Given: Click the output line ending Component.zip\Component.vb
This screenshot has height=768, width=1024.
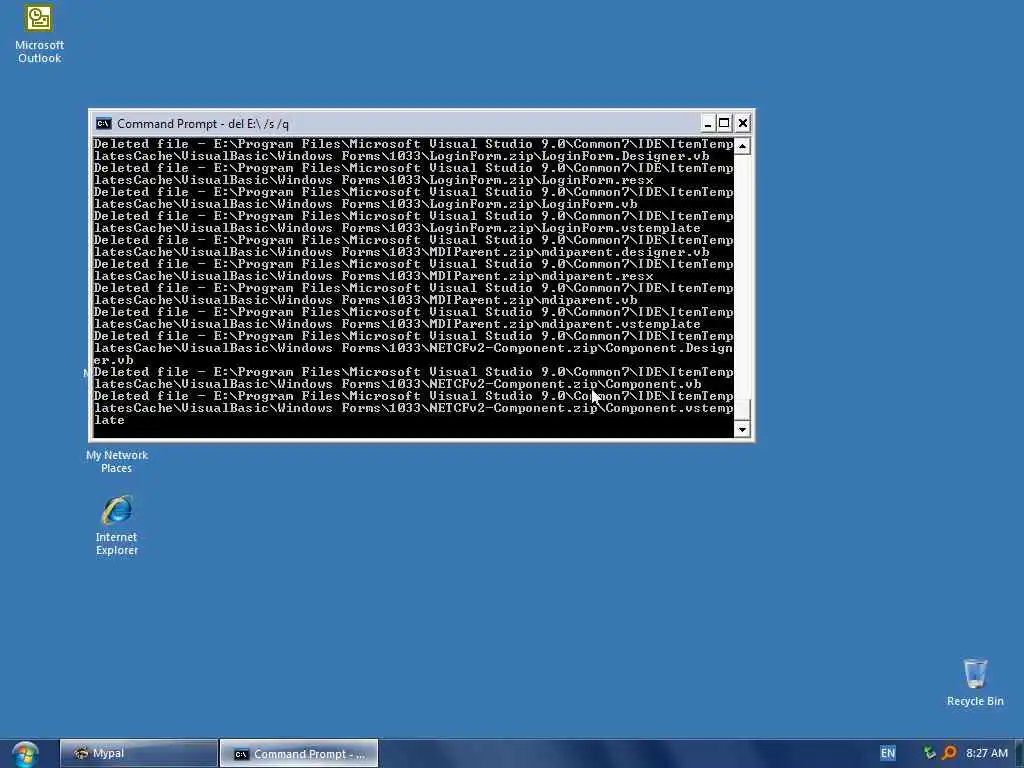Looking at the screenshot, I should click(x=397, y=385).
